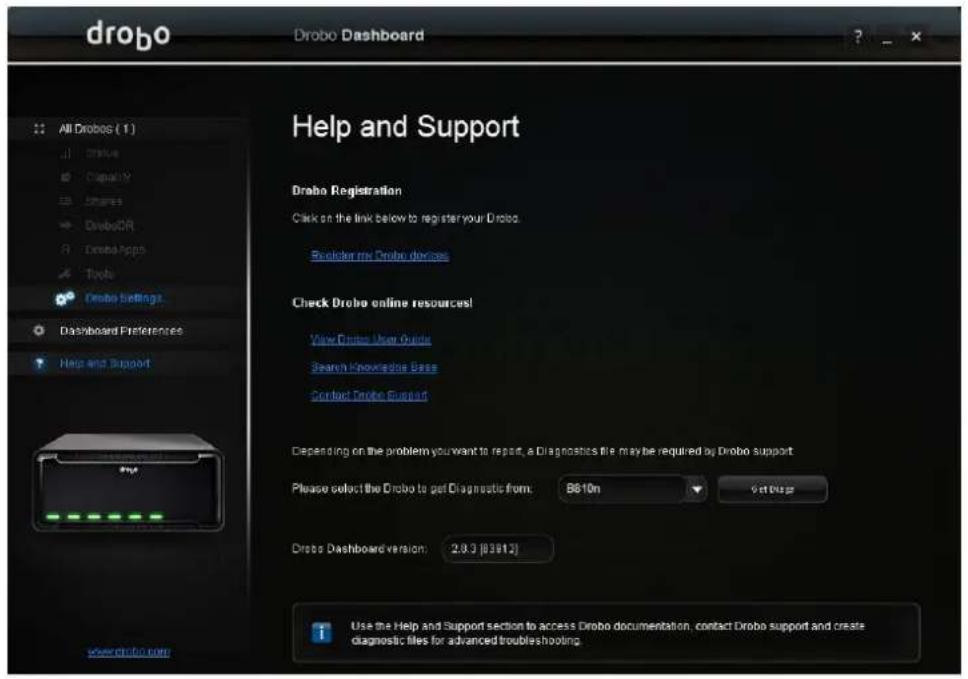Screen dimensions: 968x679
Task: Open Dashboard Preferences
Action: pos(121,331)
